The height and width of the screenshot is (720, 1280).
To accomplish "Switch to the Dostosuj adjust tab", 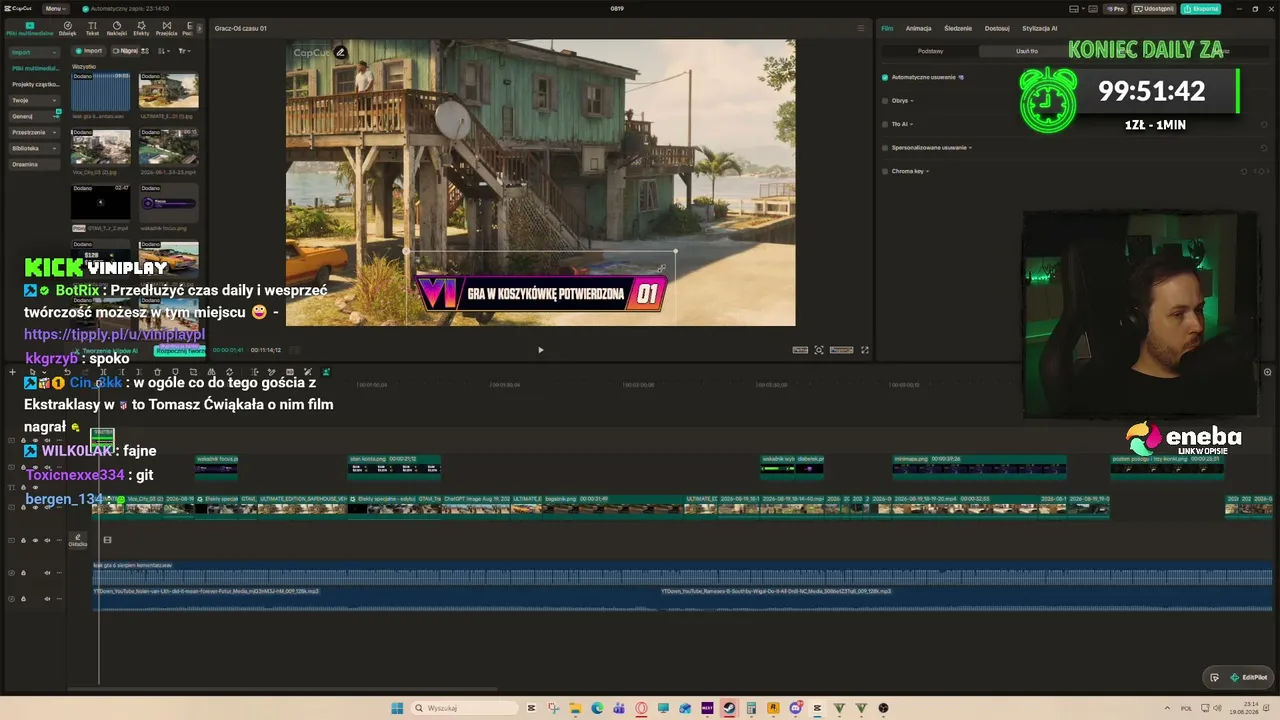I will tap(997, 28).
